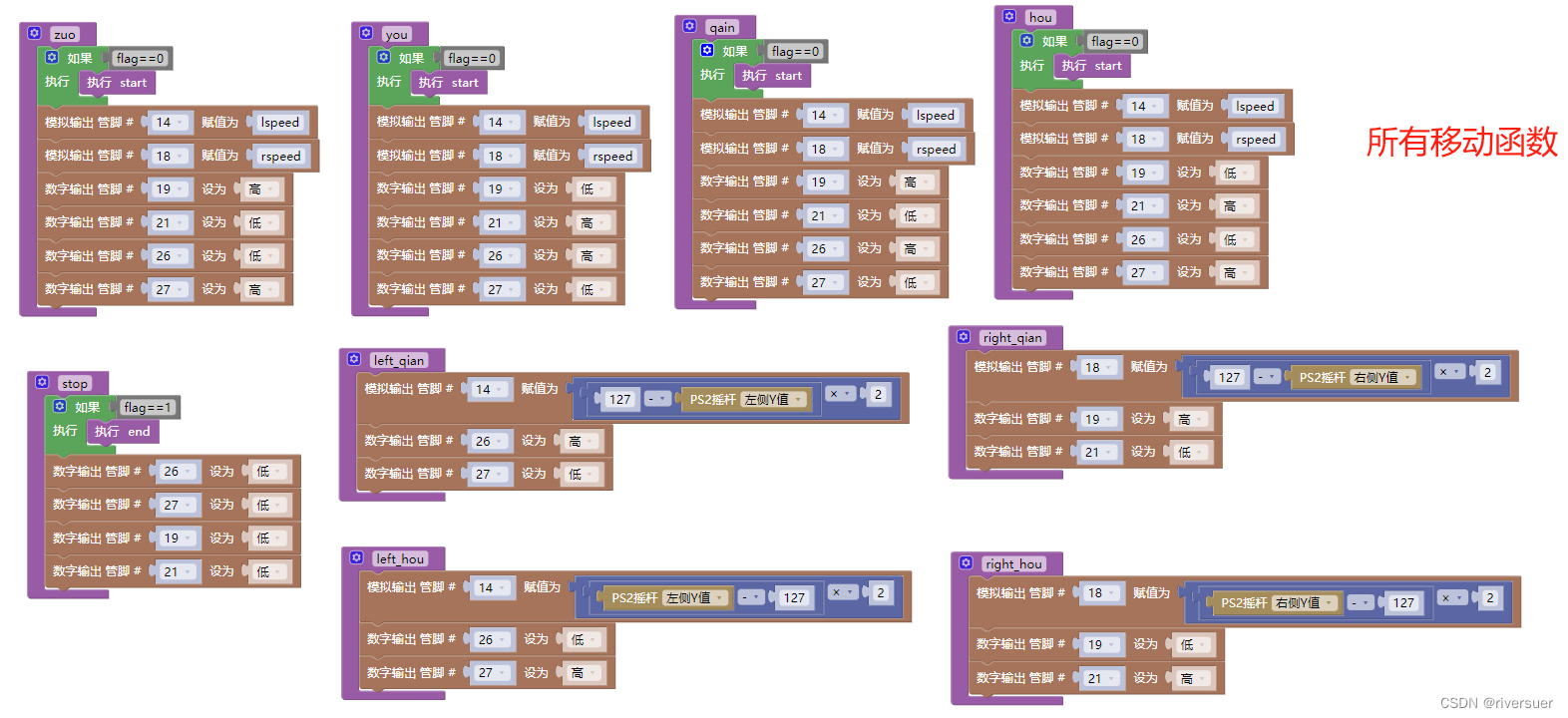This screenshot has width=1568, height=718.
Task: Click the if-block gear inside the you function
Action: point(384,57)
